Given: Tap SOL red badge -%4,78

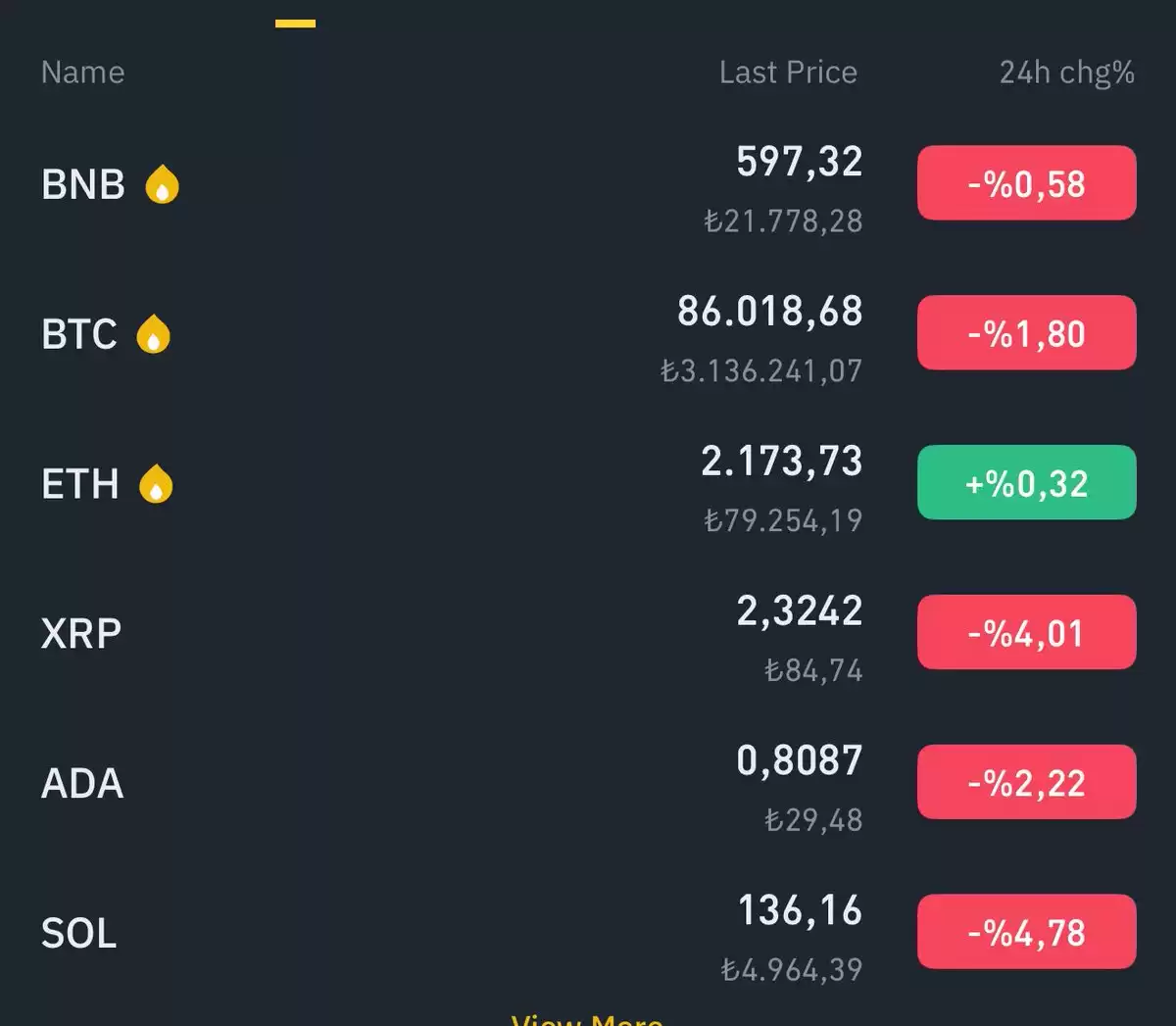Looking at the screenshot, I should [x=1026, y=933].
